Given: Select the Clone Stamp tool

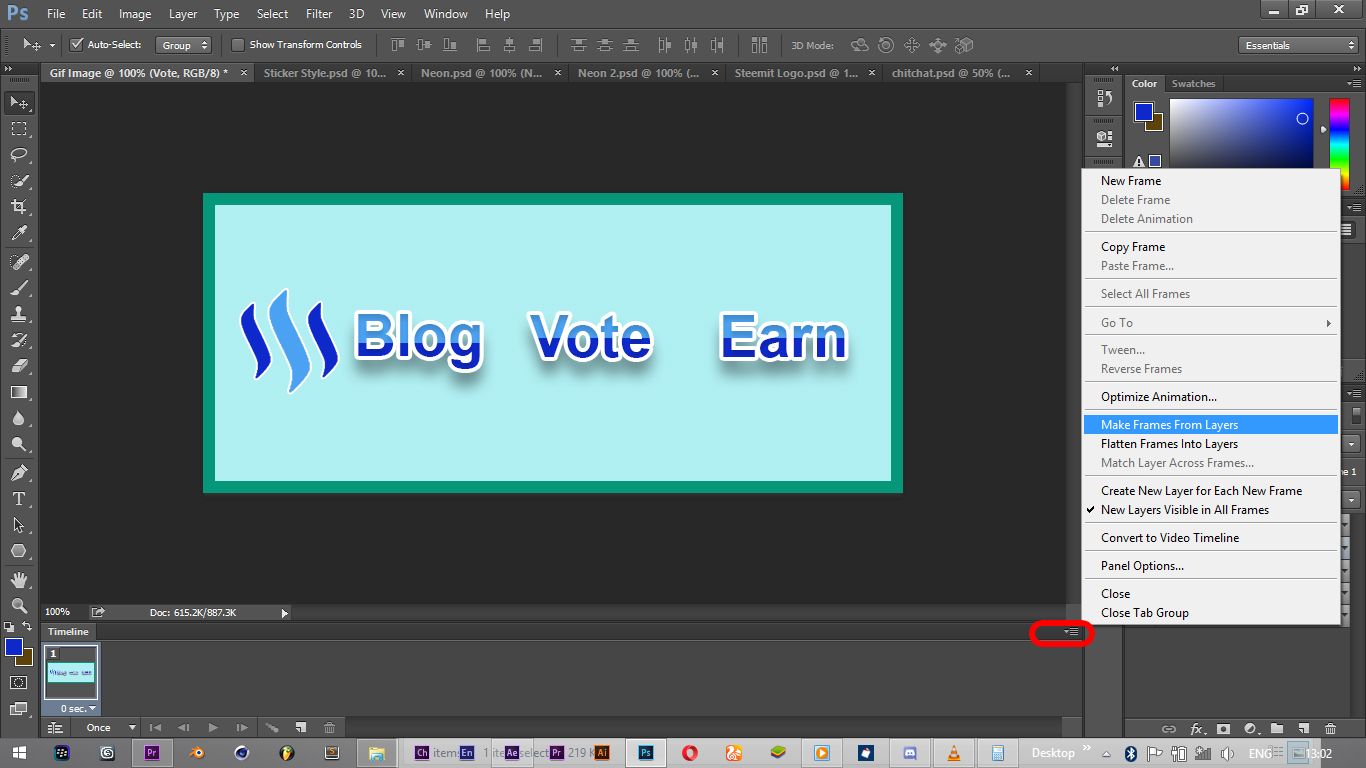Looking at the screenshot, I should pos(19,314).
